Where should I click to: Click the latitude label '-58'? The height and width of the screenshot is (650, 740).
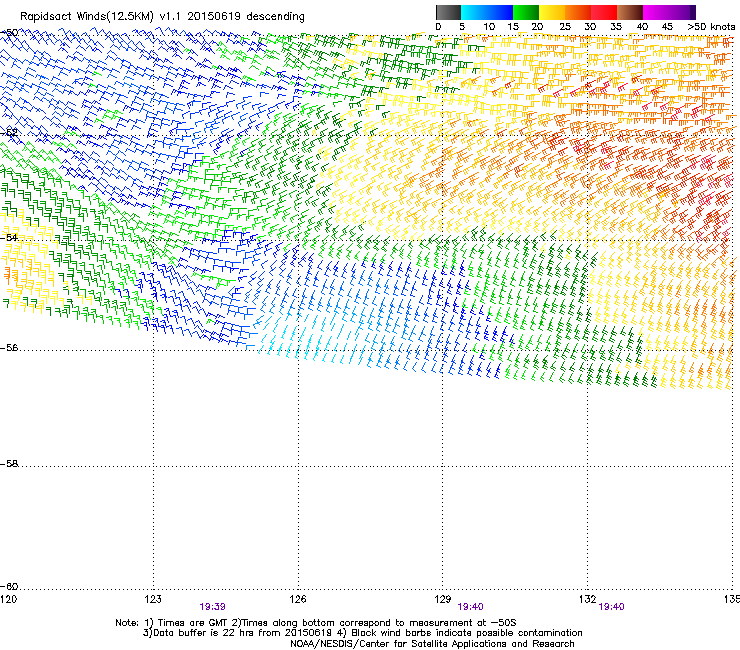[9, 464]
